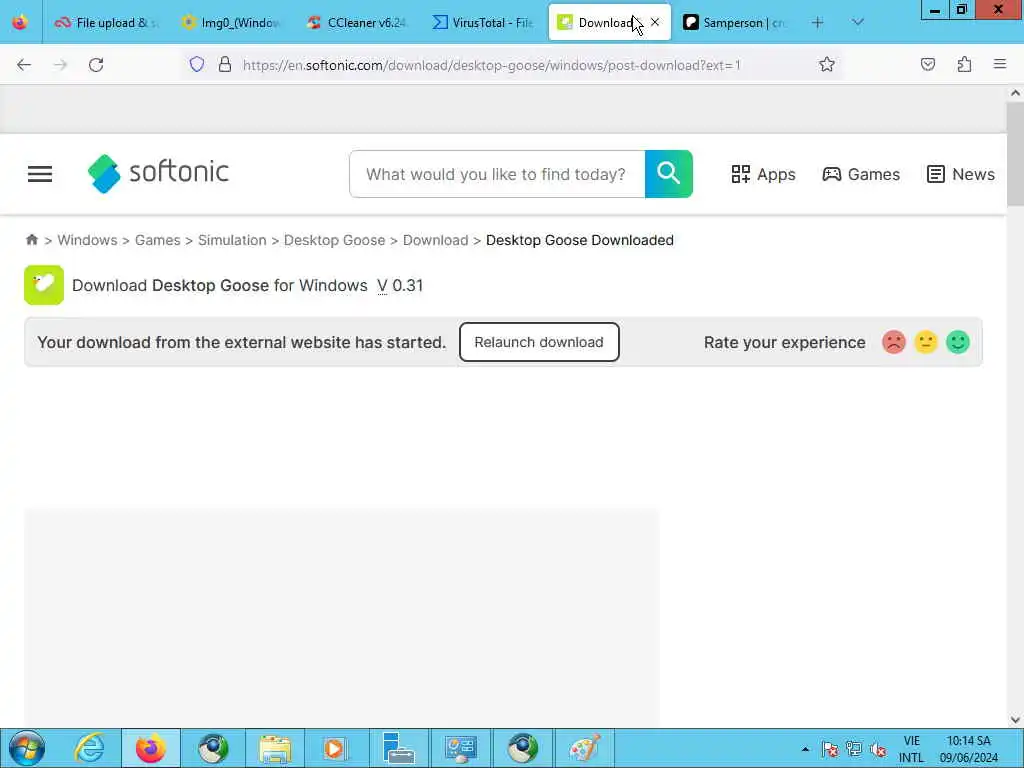View site security via padlock icon
This screenshot has width=1024, height=768.
coord(225,64)
